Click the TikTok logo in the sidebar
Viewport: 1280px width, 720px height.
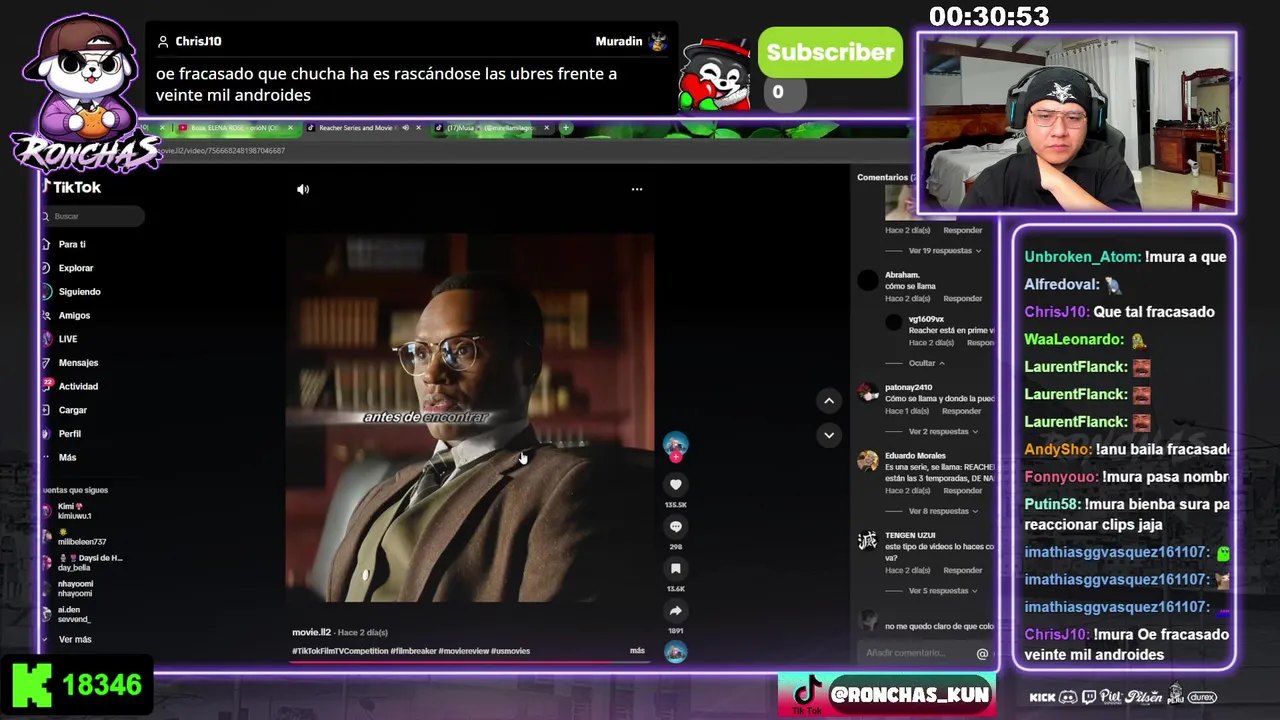pyautogui.click(x=72, y=187)
